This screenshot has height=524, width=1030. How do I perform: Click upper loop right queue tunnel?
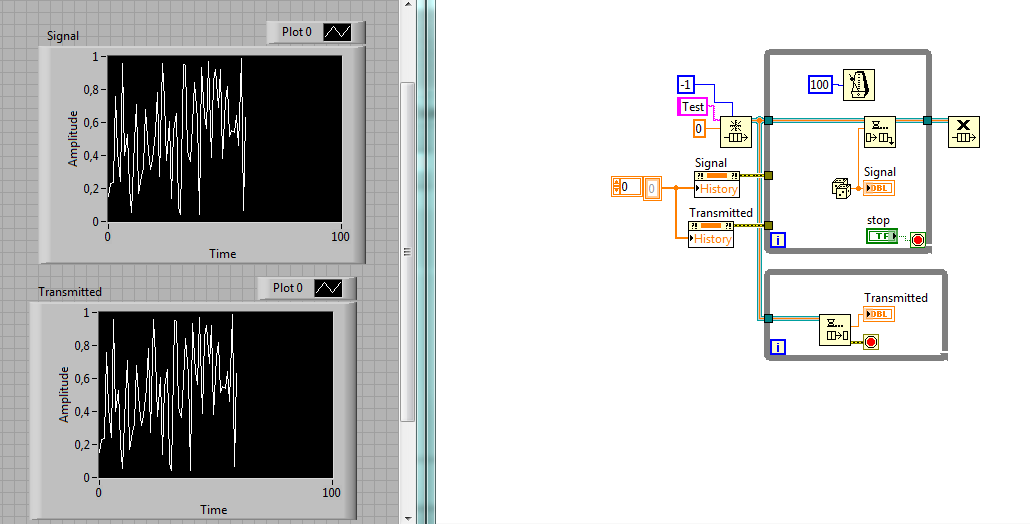(927, 120)
